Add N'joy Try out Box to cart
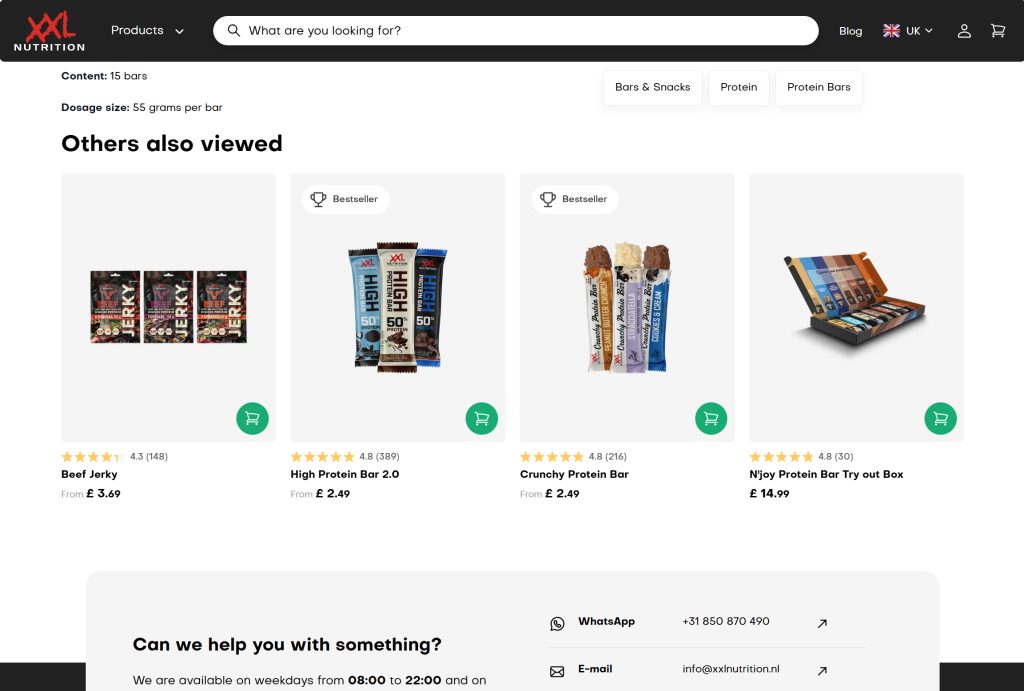Viewport: 1024px width, 691px height. coord(940,418)
